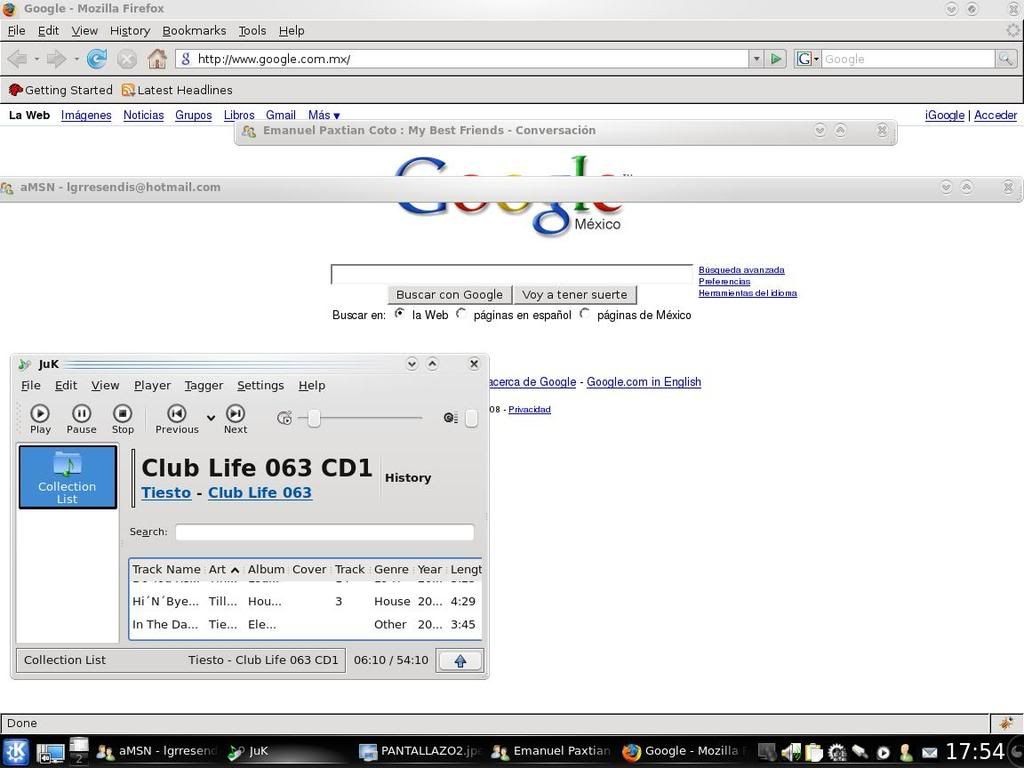The image size is (1024, 768).
Task: Select the 'la Web' radio option
Action: [399, 313]
